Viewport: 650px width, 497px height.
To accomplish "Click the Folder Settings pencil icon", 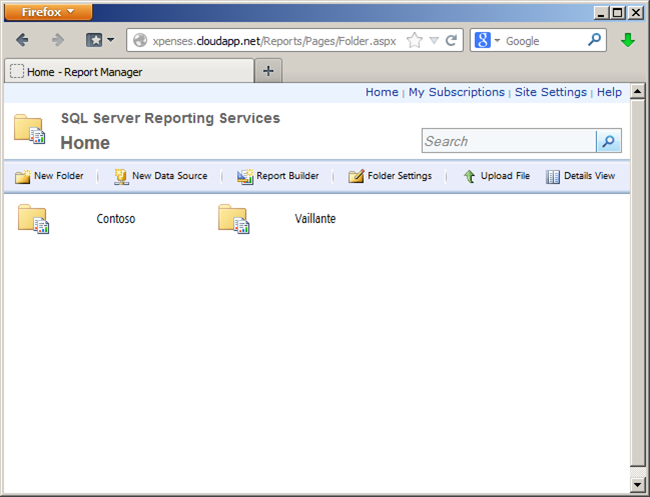I will click(x=356, y=177).
